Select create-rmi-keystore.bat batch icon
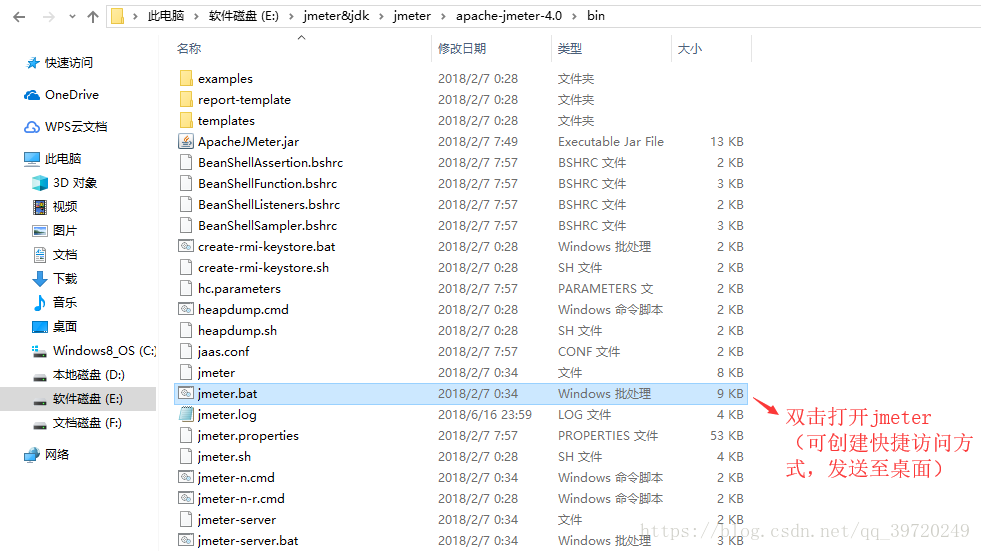The image size is (981, 551). click(x=186, y=246)
